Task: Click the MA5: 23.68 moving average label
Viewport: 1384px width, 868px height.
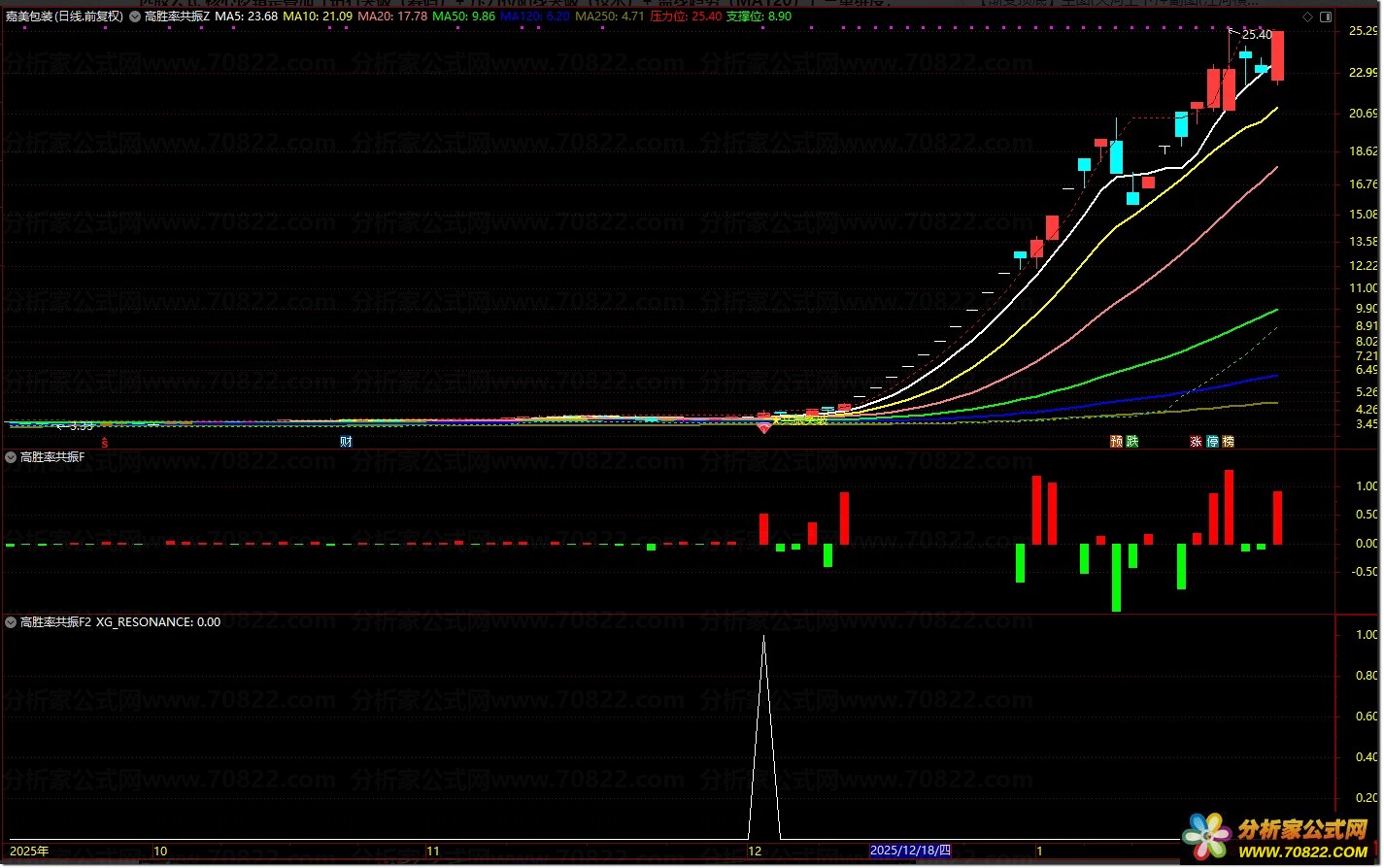Action: pyautogui.click(x=246, y=17)
